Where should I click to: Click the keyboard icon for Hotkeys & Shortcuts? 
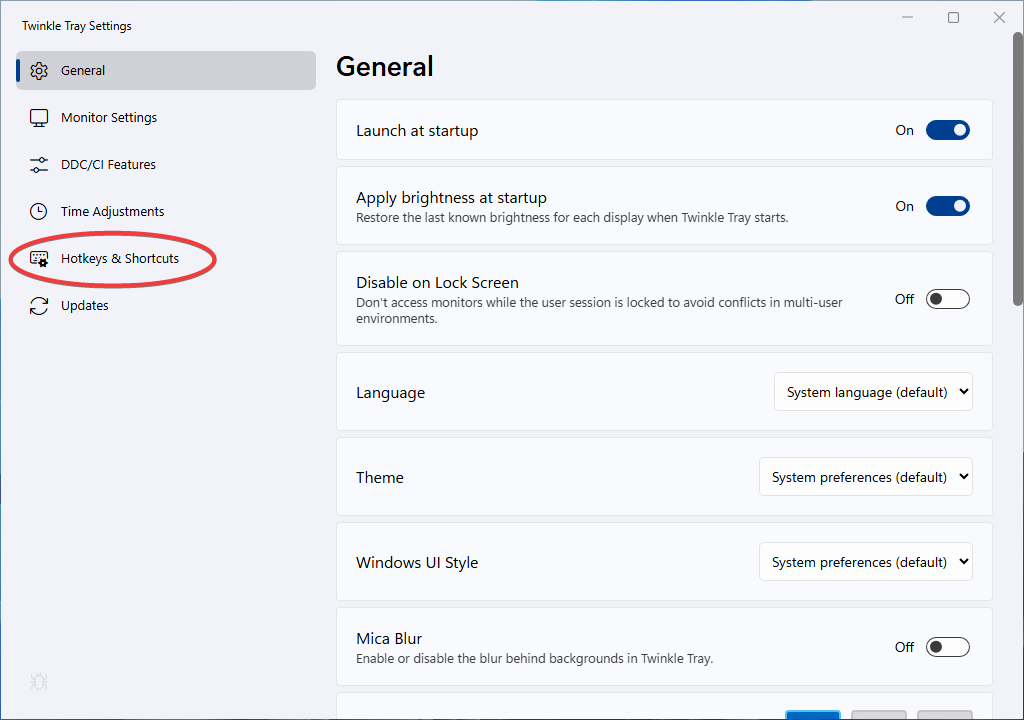pyautogui.click(x=39, y=259)
